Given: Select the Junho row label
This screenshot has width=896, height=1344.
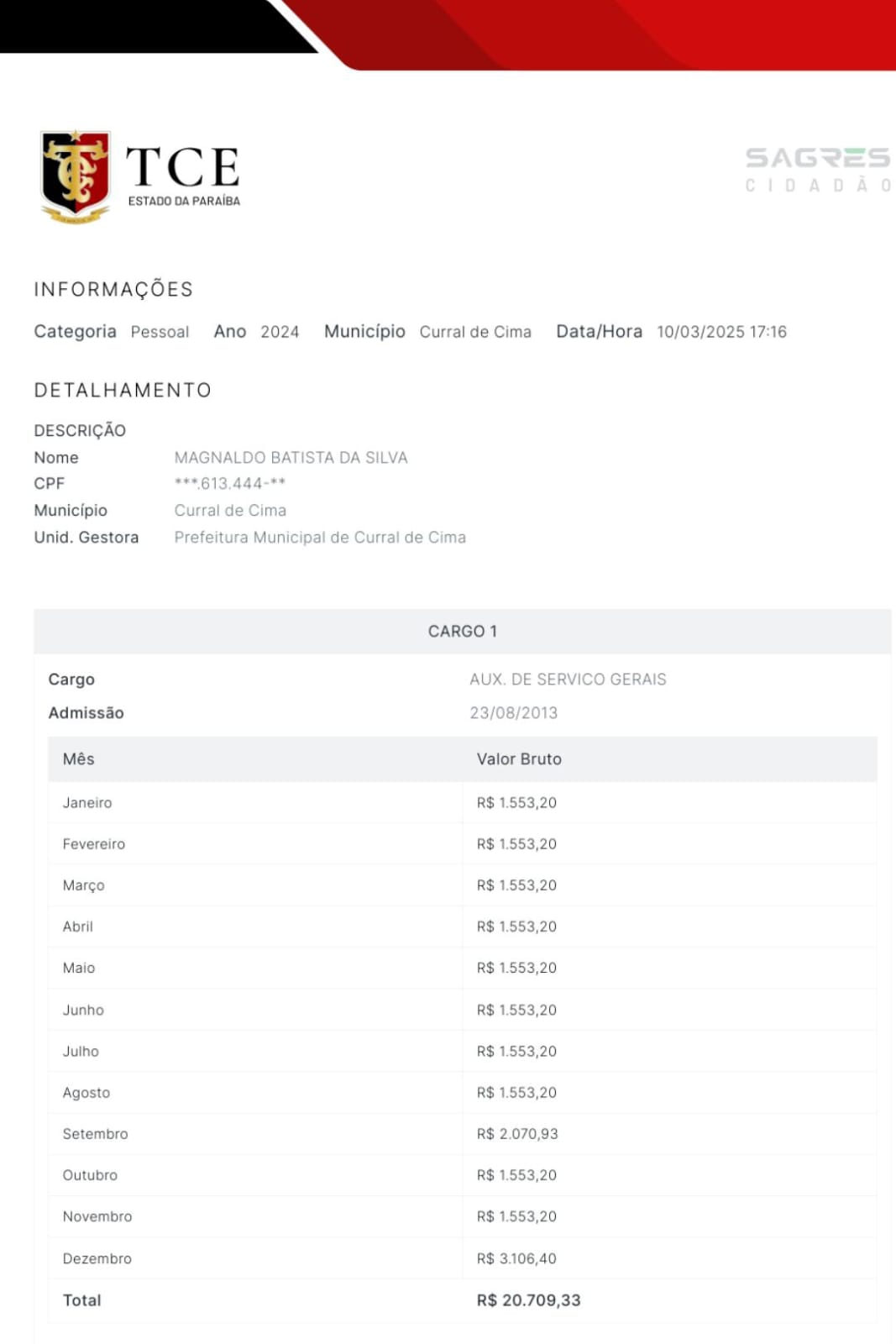Looking at the screenshot, I should (x=83, y=1010).
